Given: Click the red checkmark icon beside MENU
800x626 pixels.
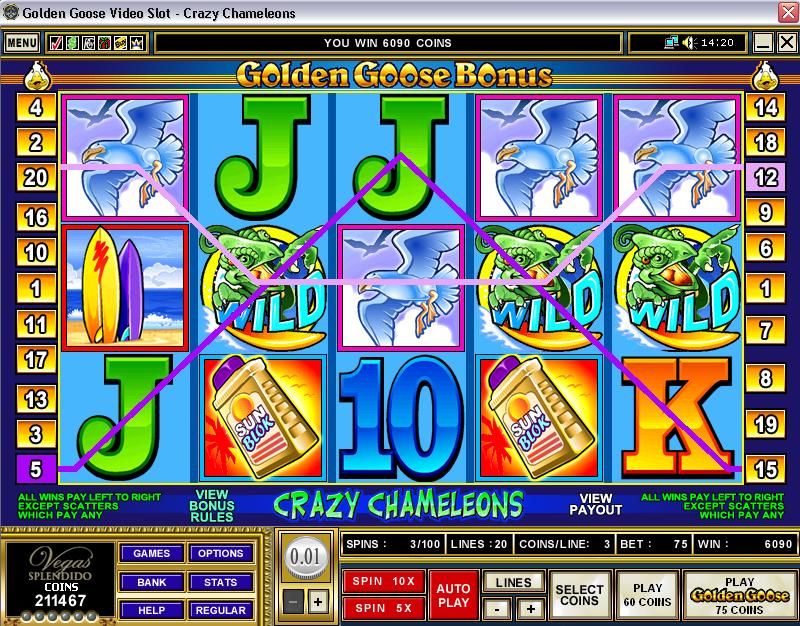Looking at the screenshot, I should click(x=56, y=43).
